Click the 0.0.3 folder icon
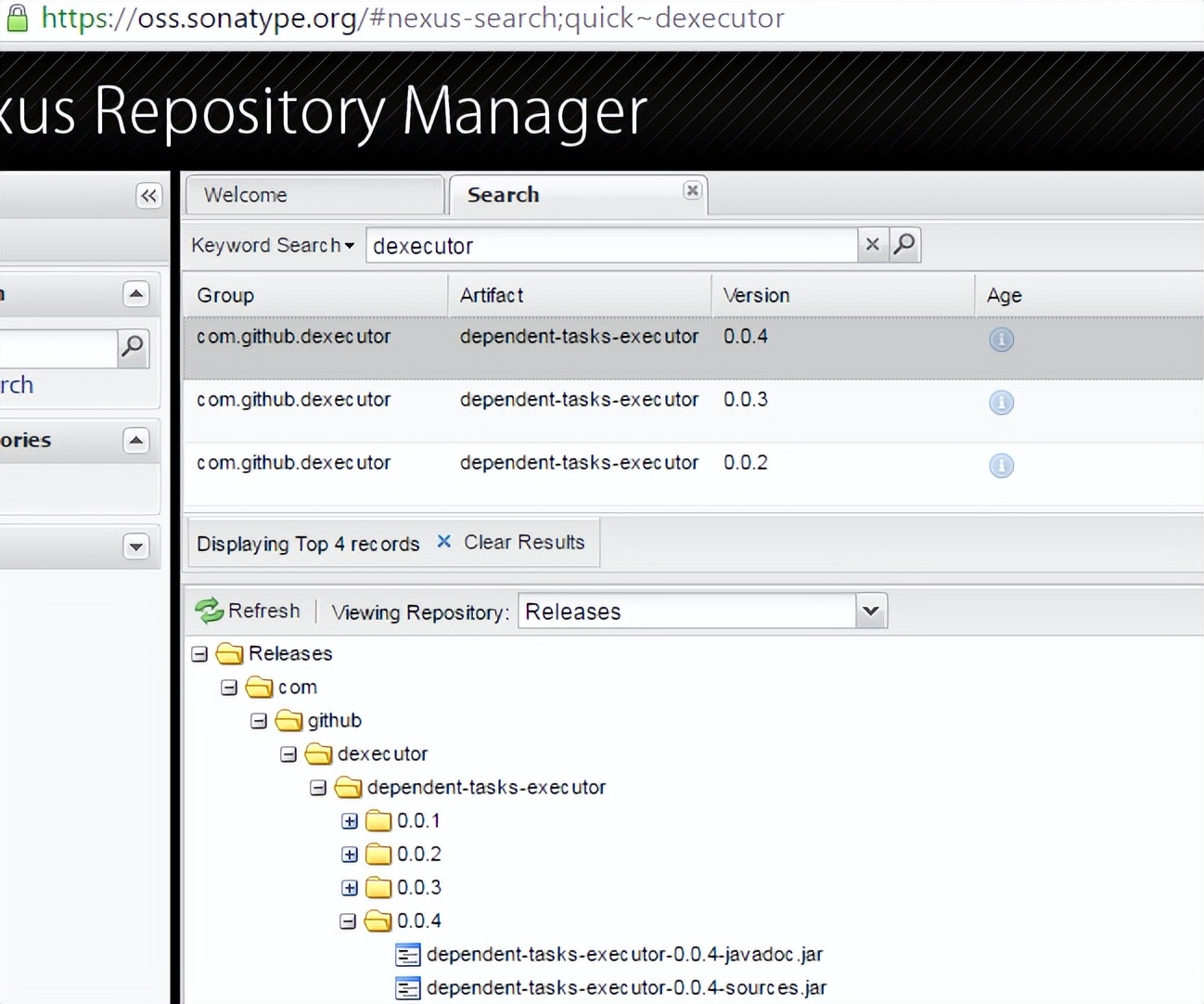The width and height of the screenshot is (1204, 1004). 378,888
